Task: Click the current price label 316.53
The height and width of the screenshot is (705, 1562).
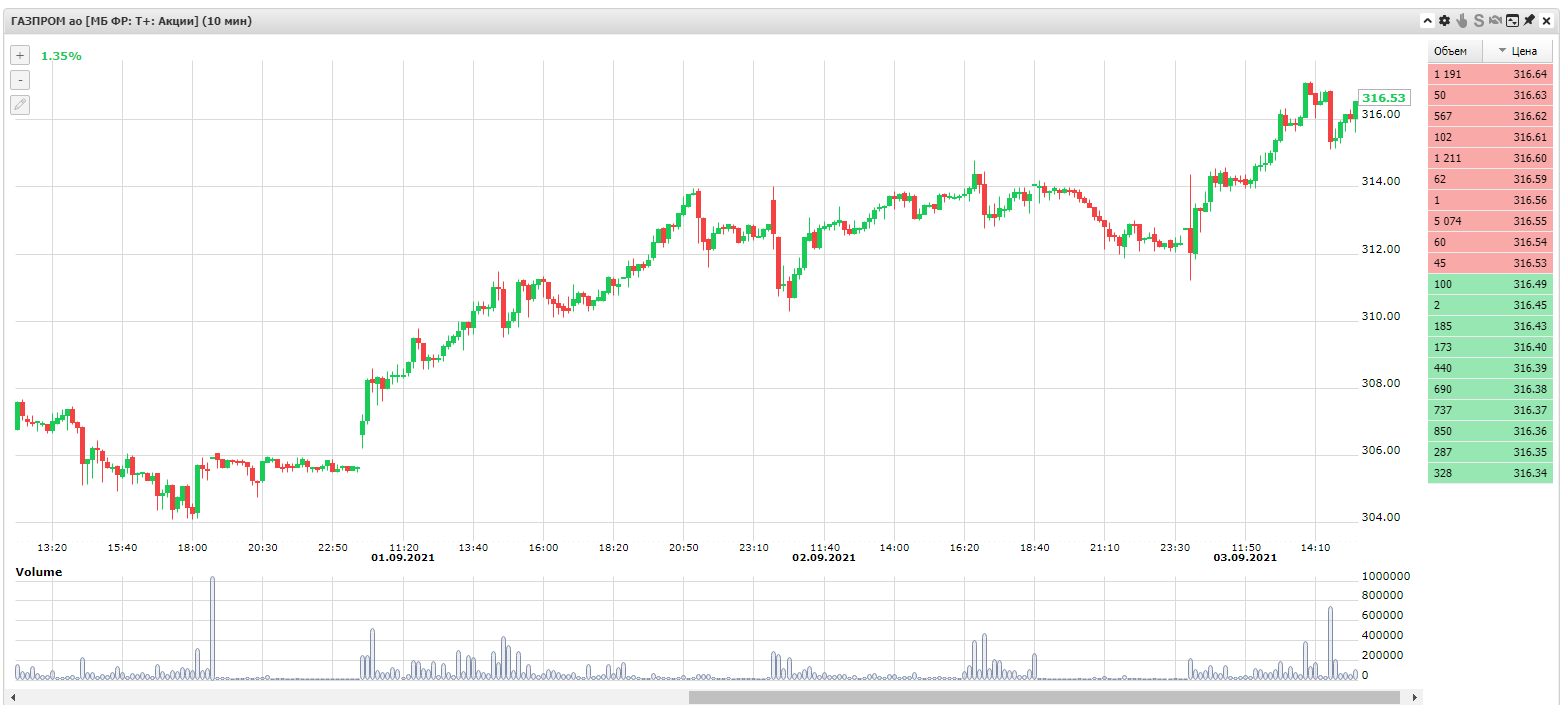Action: (x=1383, y=98)
